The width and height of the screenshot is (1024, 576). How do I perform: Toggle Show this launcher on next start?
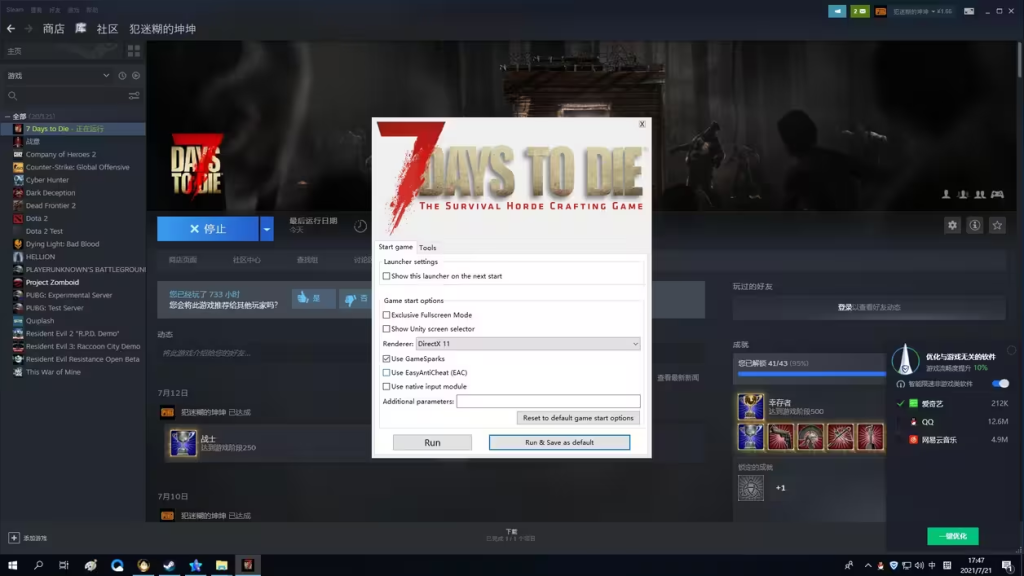[386, 276]
